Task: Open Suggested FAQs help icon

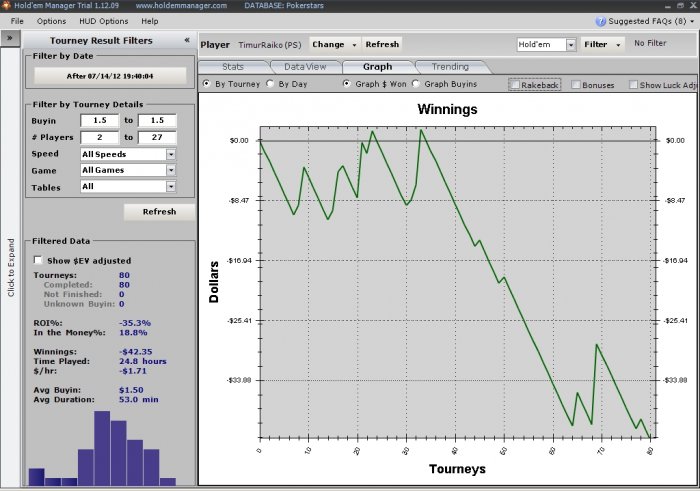Action: coord(600,21)
